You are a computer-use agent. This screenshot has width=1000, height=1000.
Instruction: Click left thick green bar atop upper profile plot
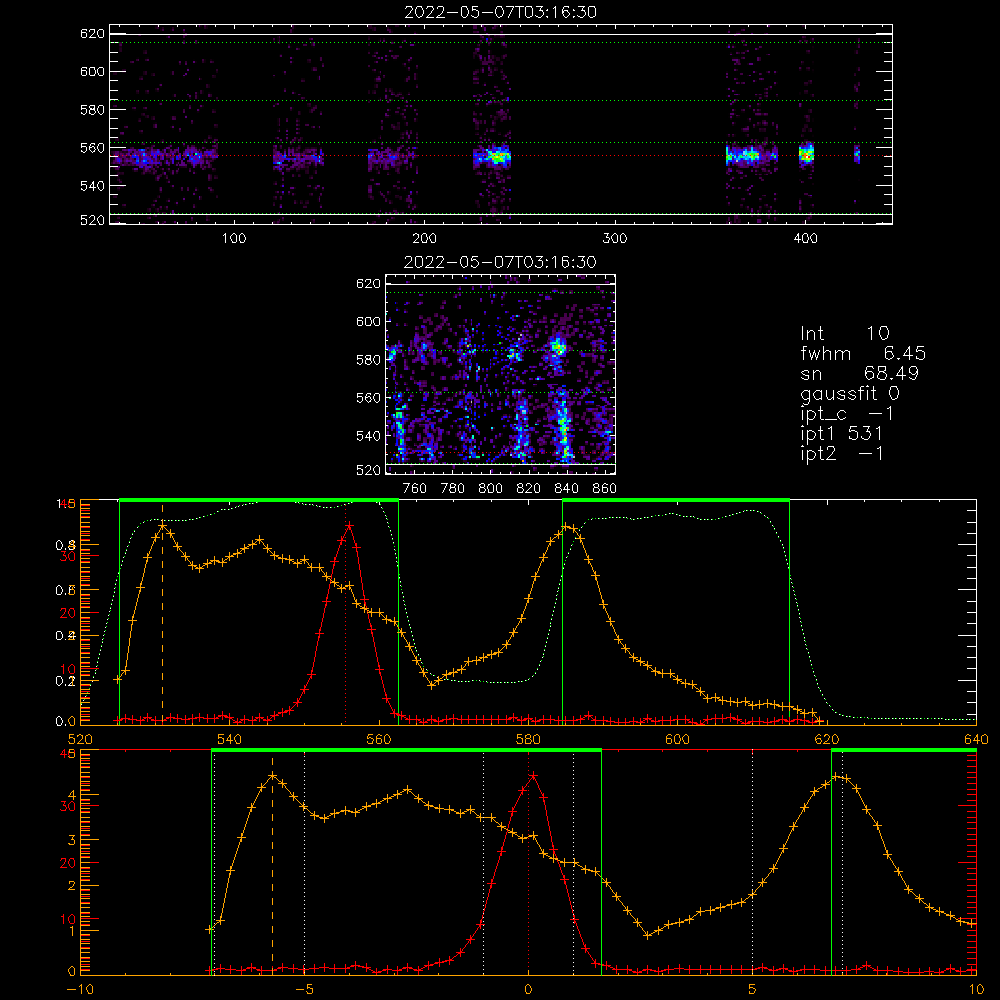[x=259, y=500]
